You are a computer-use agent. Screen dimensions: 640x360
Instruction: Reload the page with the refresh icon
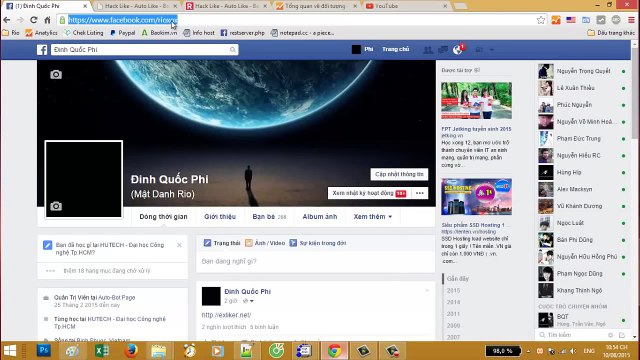click(33, 20)
